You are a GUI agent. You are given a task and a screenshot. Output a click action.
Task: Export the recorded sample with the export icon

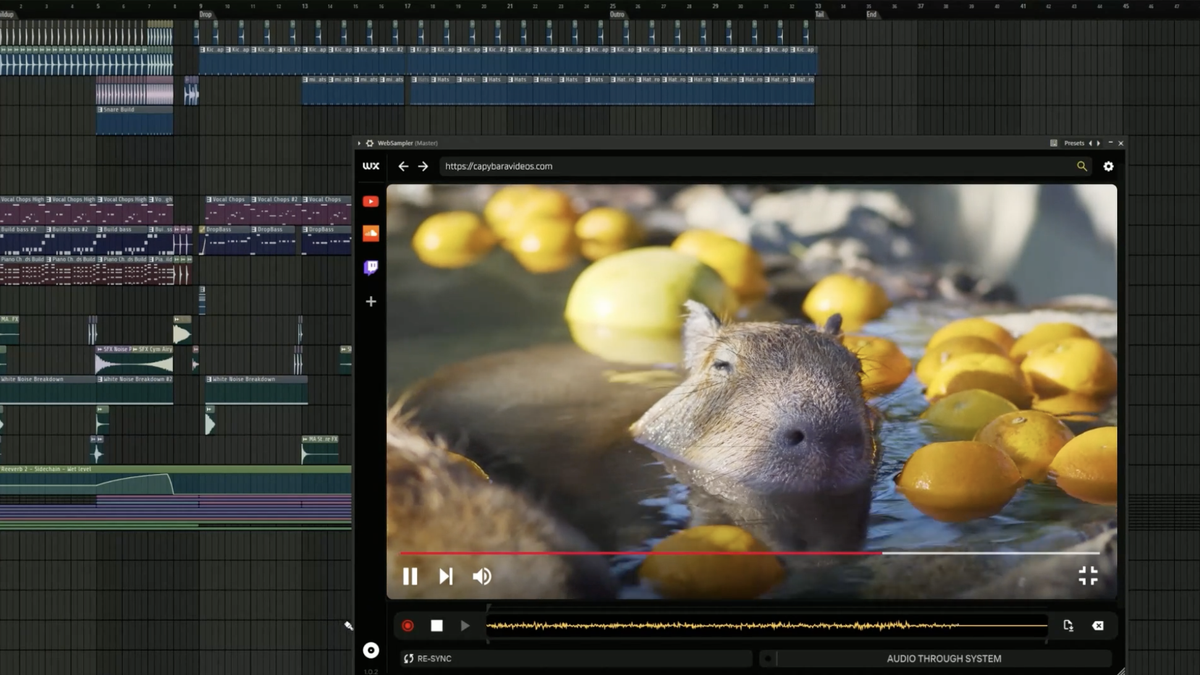1067,625
